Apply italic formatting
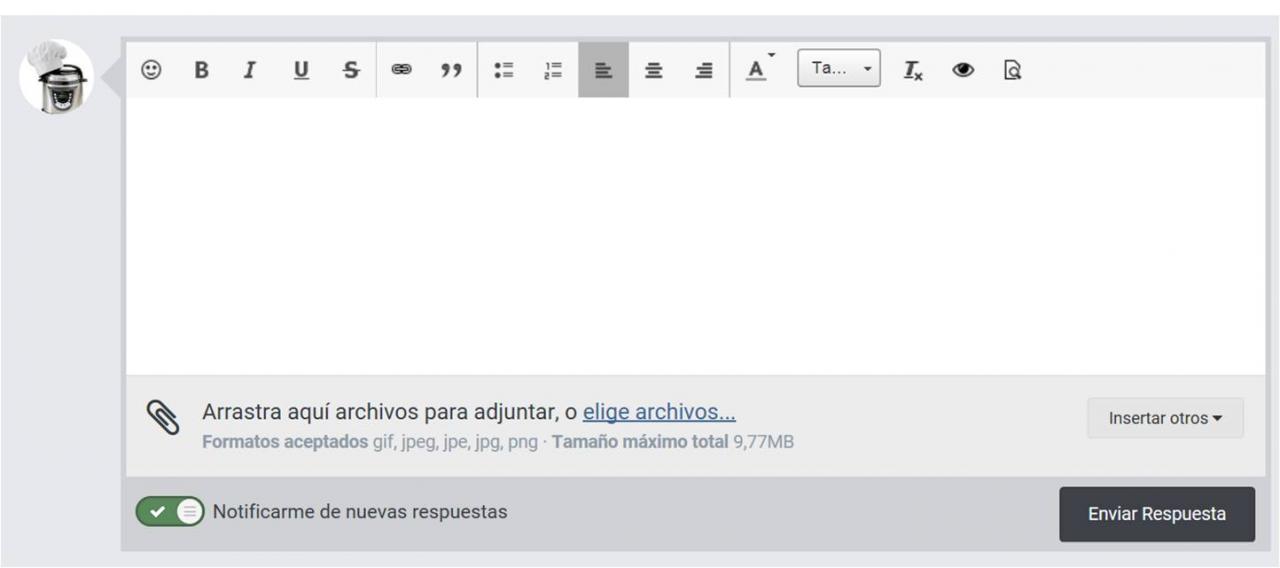This screenshot has height=568, width=1280. coord(250,70)
